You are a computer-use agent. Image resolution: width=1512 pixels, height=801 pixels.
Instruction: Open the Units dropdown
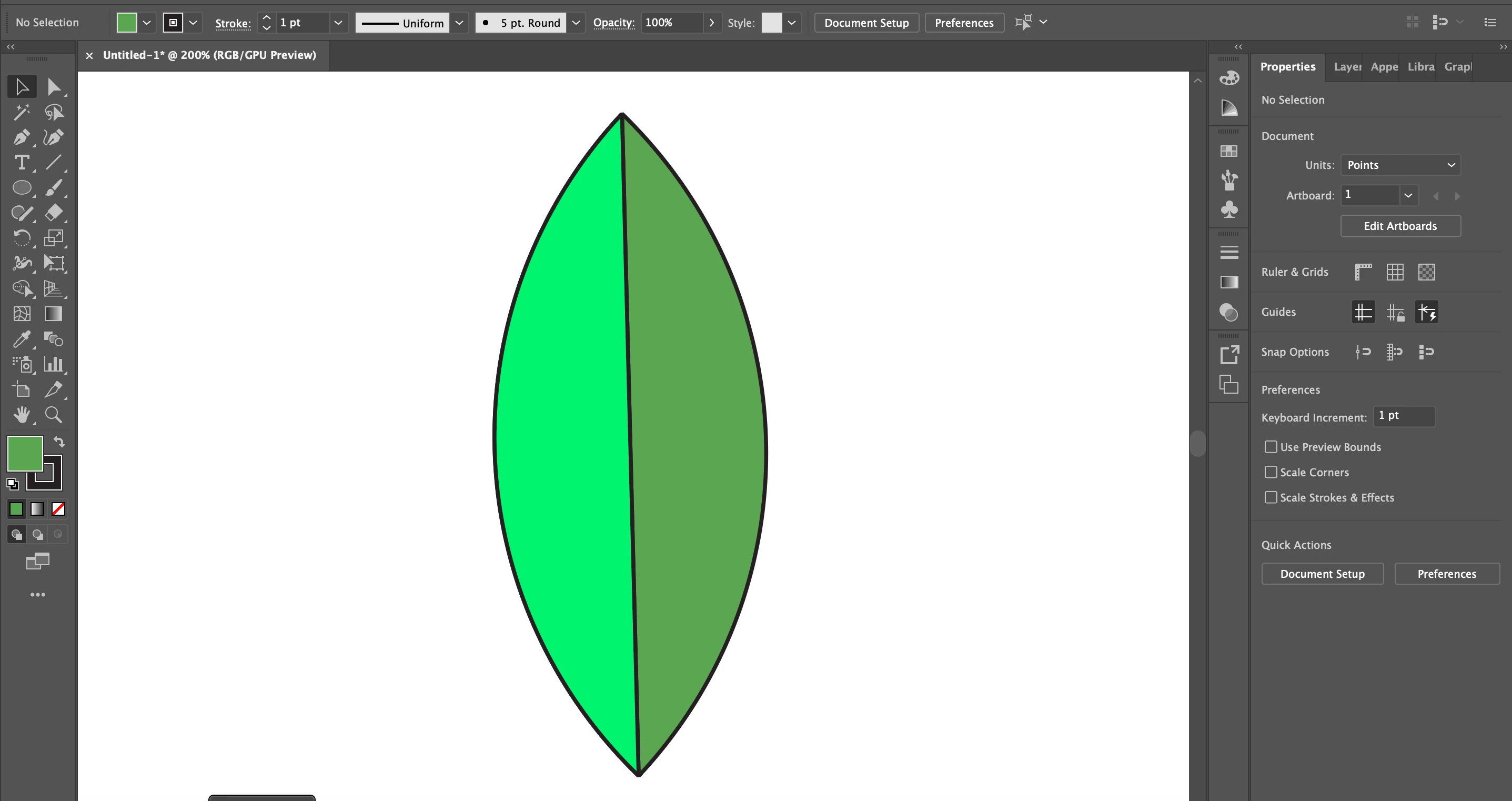(1400, 165)
